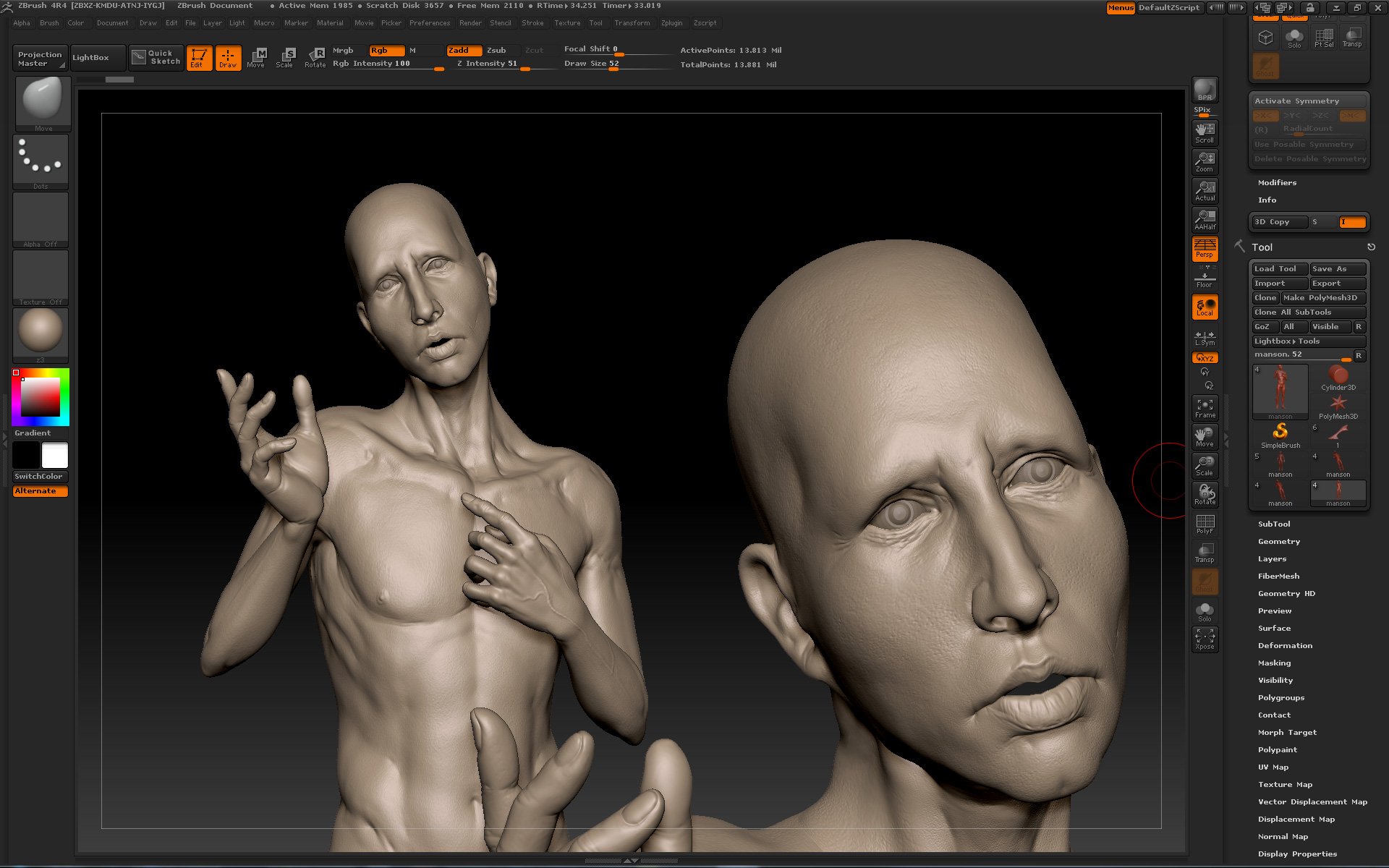Screen dimensions: 1389x868
Task: Click the Zoom canvas icon
Action: click(x=1205, y=162)
